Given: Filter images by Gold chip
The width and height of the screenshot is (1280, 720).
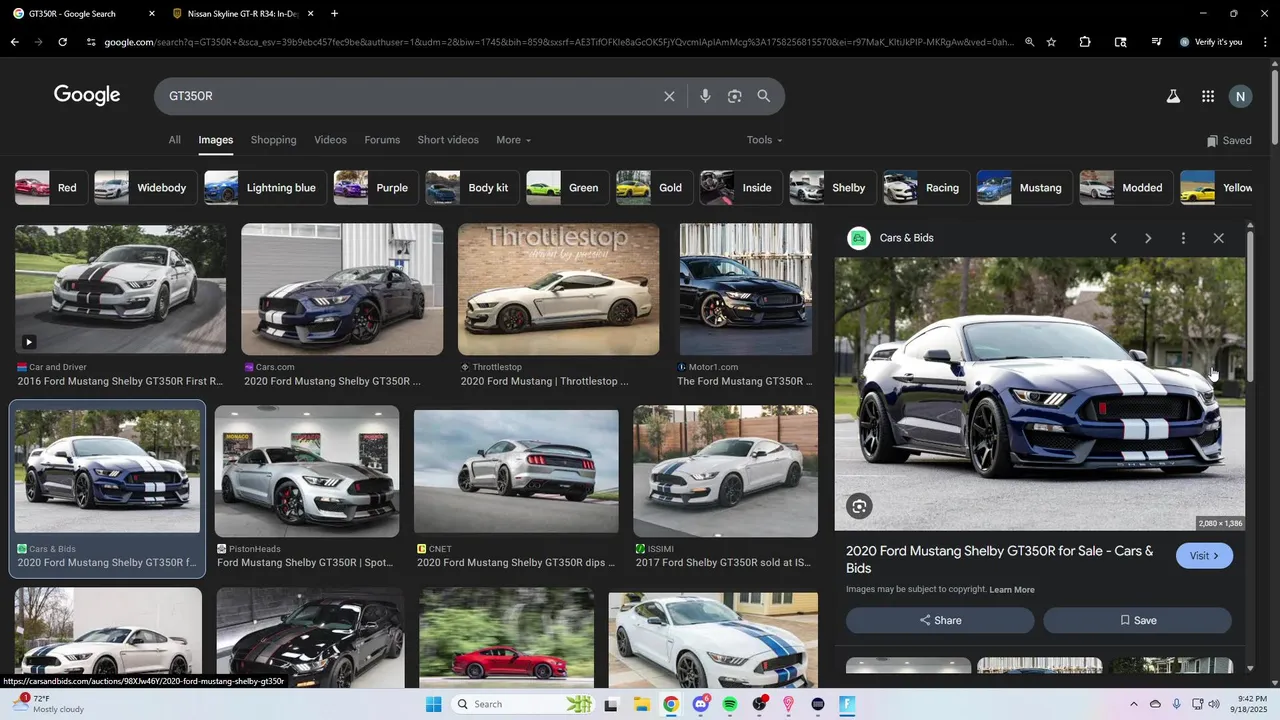Looking at the screenshot, I should [x=654, y=188].
